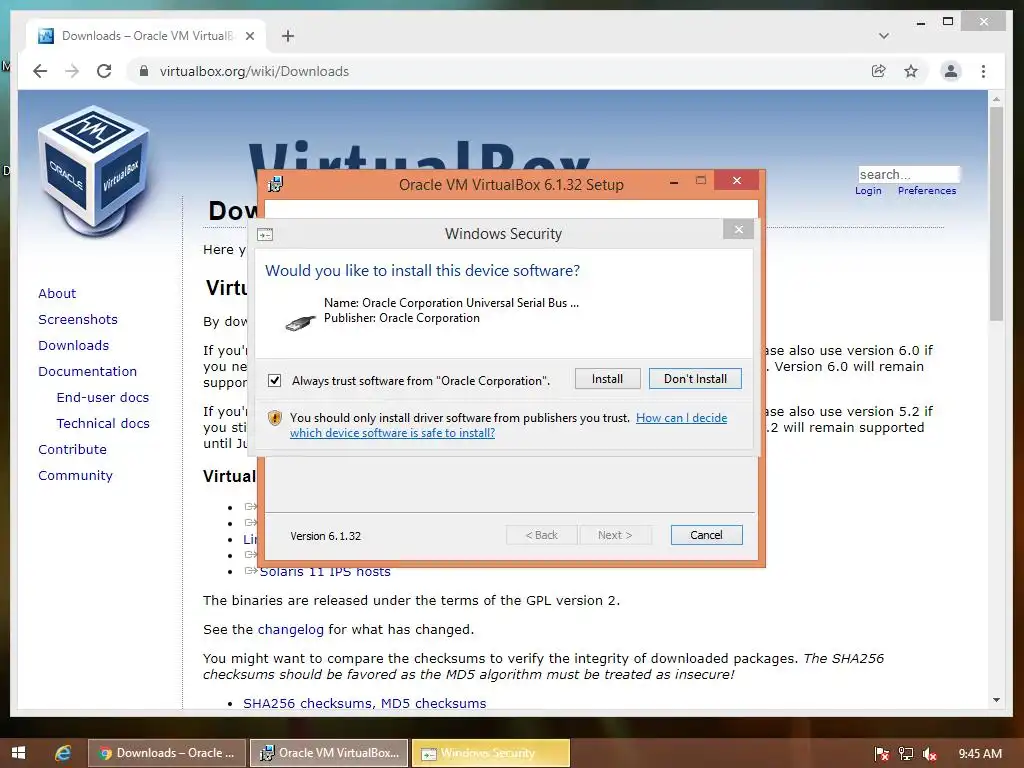The image size is (1024, 768).
Task: Share this page via the share icon
Action: pyautogui.click(x=879, y=71)
